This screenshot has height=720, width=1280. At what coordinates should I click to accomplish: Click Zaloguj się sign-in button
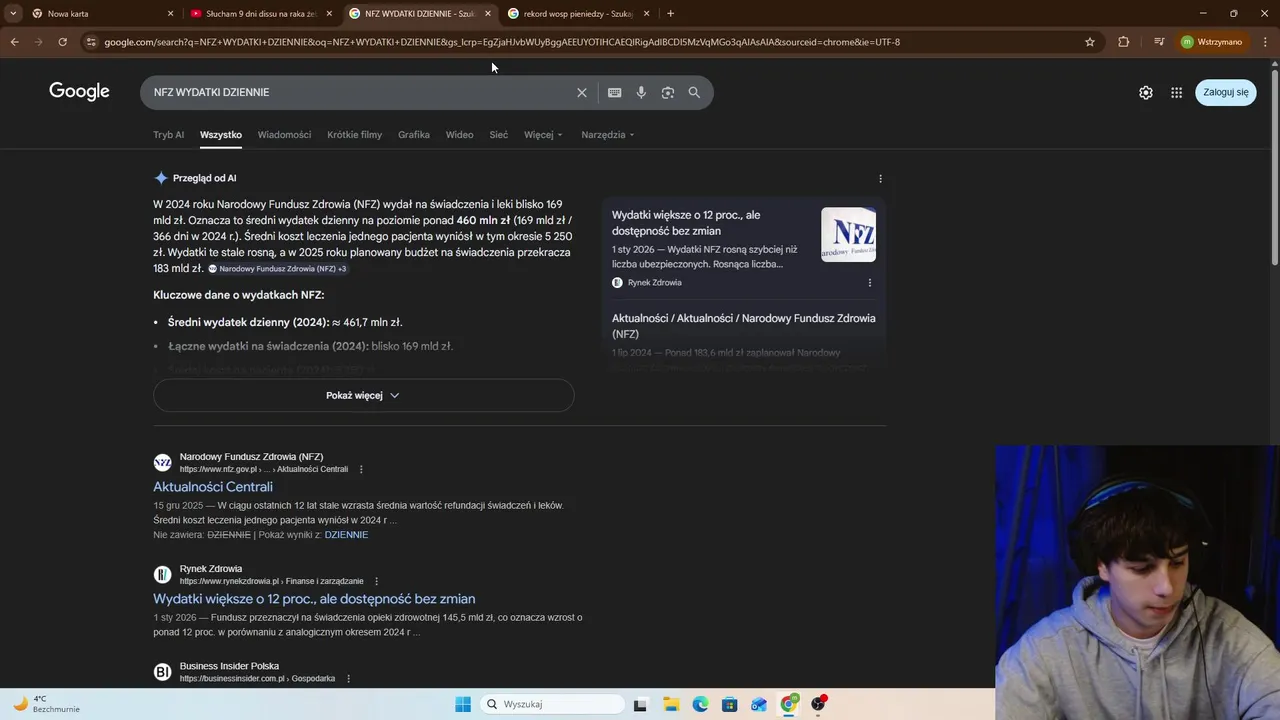[x=1225, y=92]
